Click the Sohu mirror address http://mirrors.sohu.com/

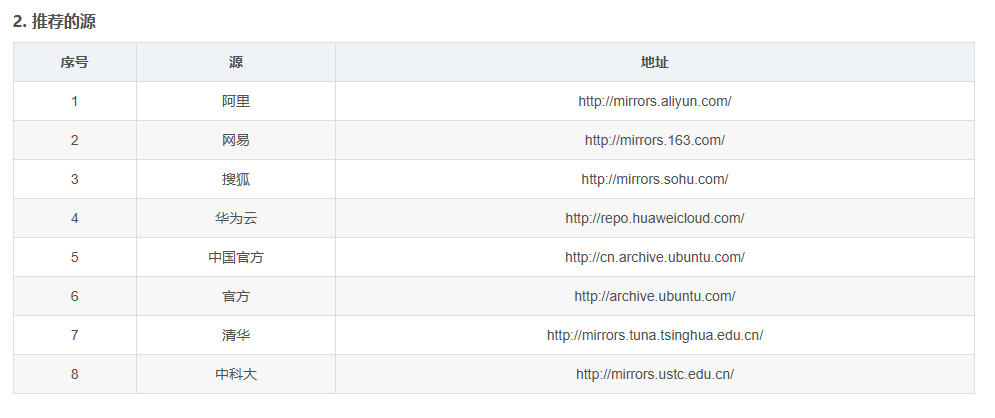point(654,179)
